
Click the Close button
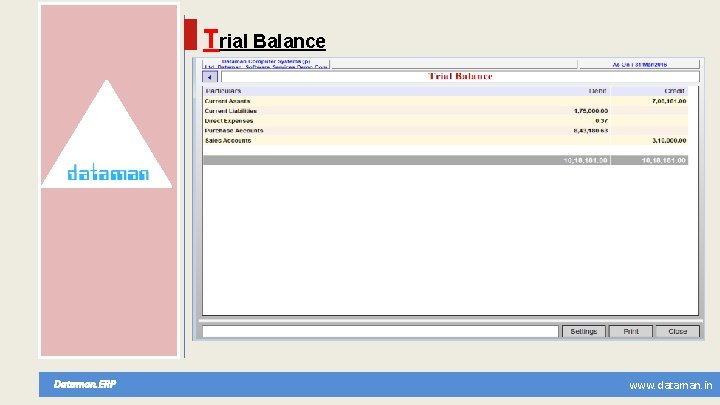pos(677,332)
